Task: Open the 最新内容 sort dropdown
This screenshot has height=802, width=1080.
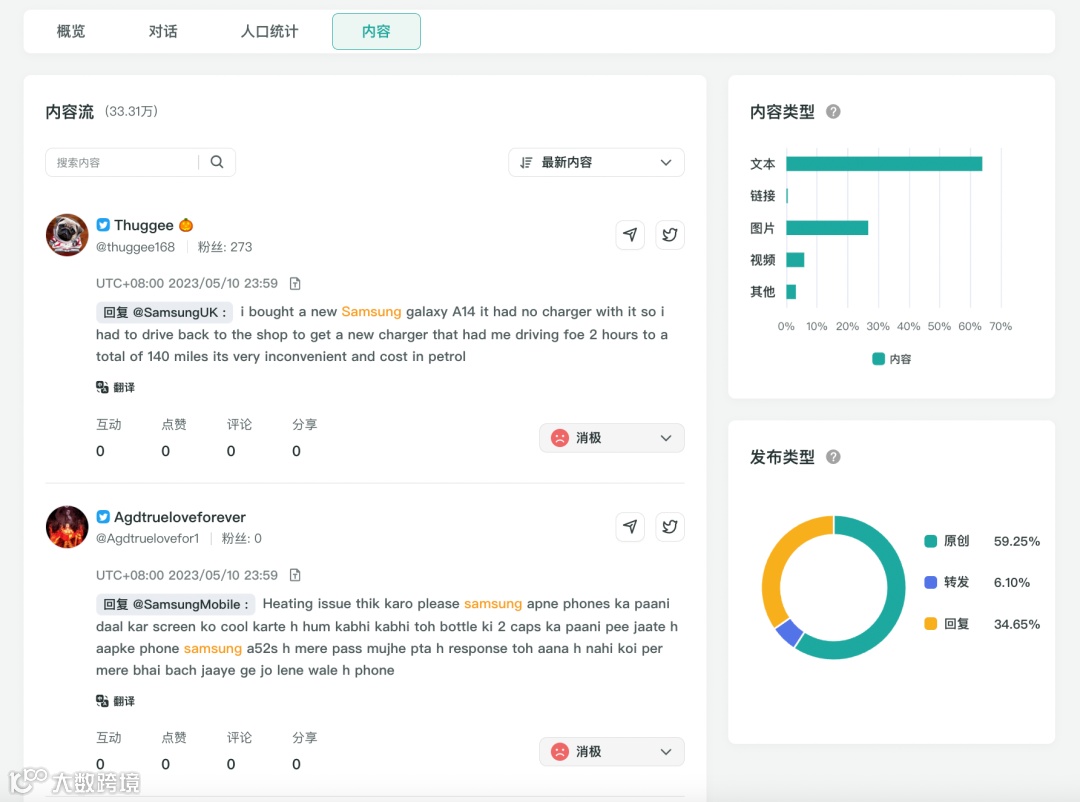Action: click(x=596, y=163)
